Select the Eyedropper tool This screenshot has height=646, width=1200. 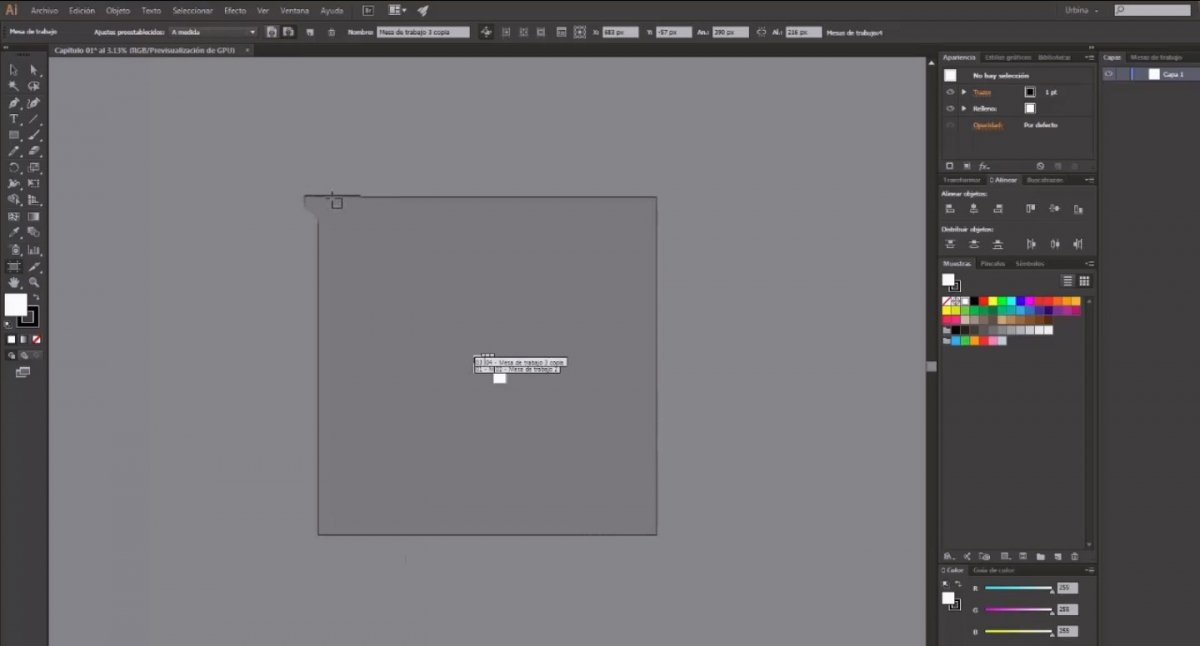point(14,233)
